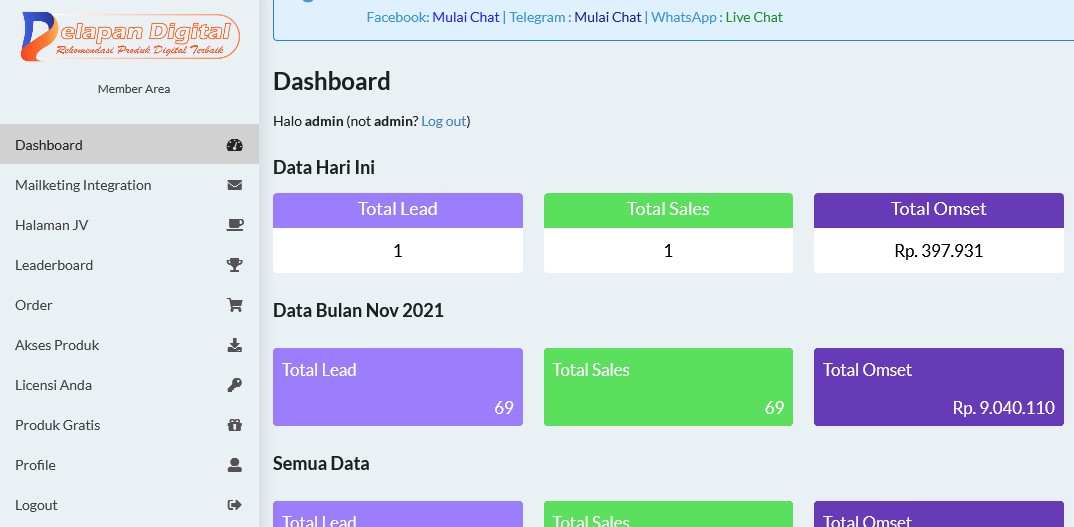Click the sign-out icon next to Logout
The width and height of the screenshot is (1074, 527).
235,505
